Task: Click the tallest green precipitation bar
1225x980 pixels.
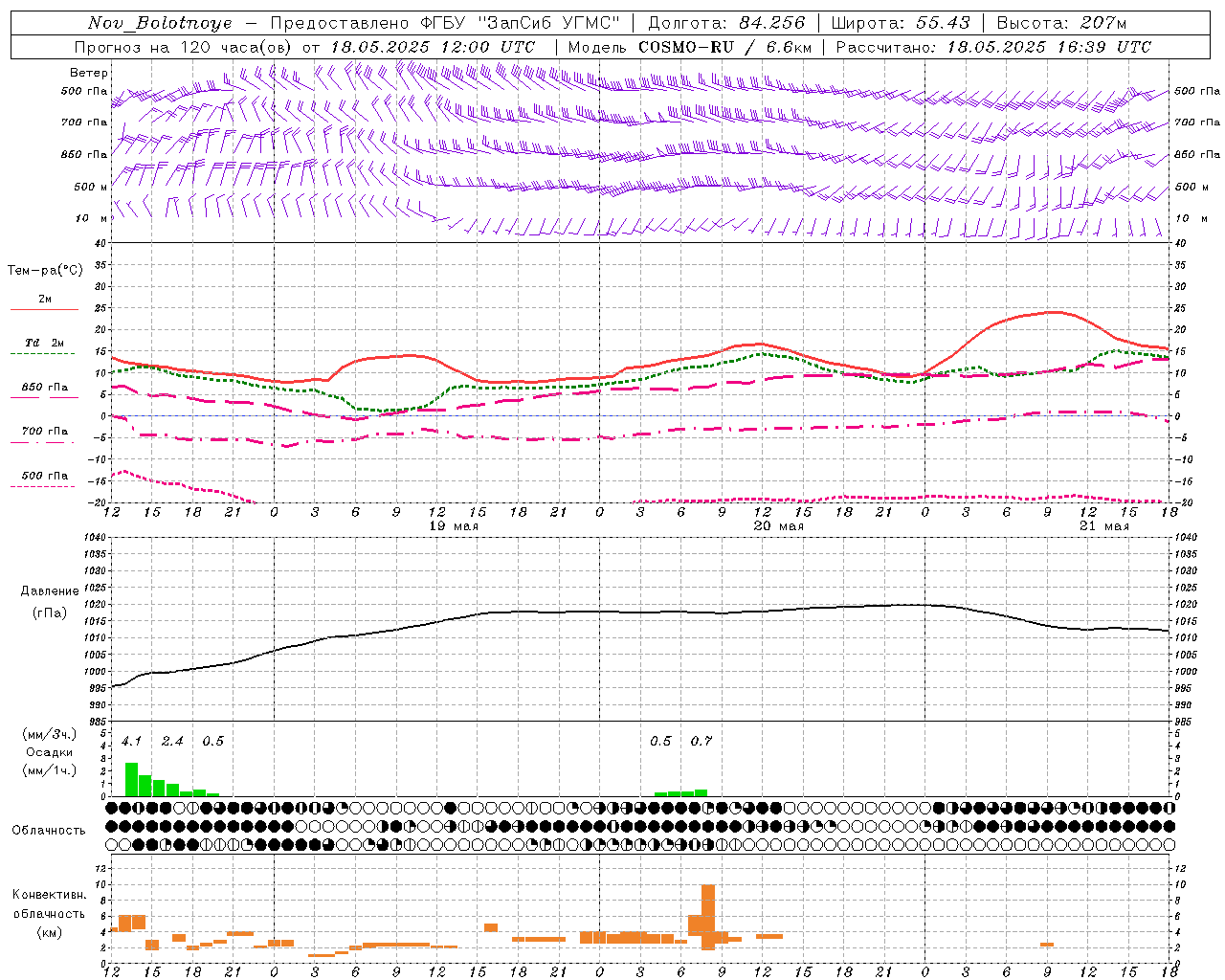Action: click(x=132, y=779)
